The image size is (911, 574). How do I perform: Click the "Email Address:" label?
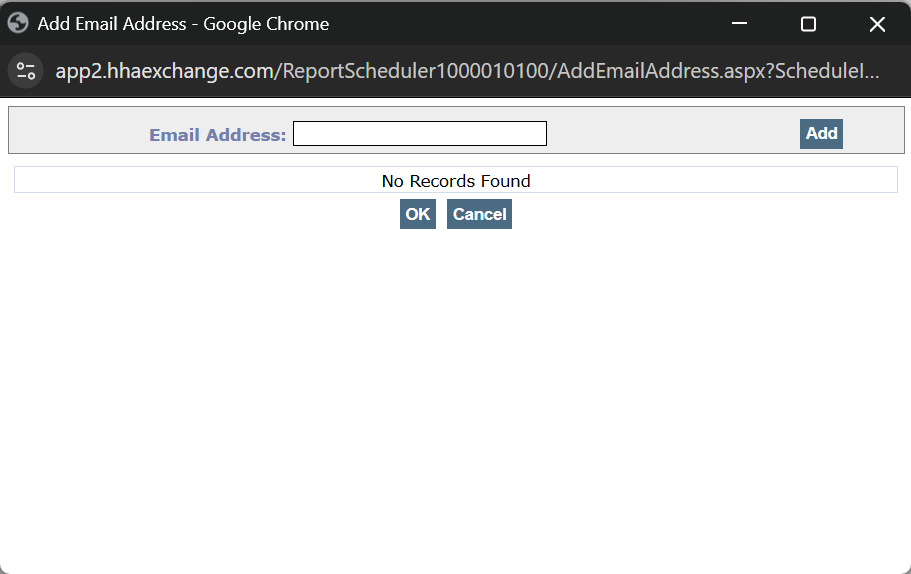point(218,135)
